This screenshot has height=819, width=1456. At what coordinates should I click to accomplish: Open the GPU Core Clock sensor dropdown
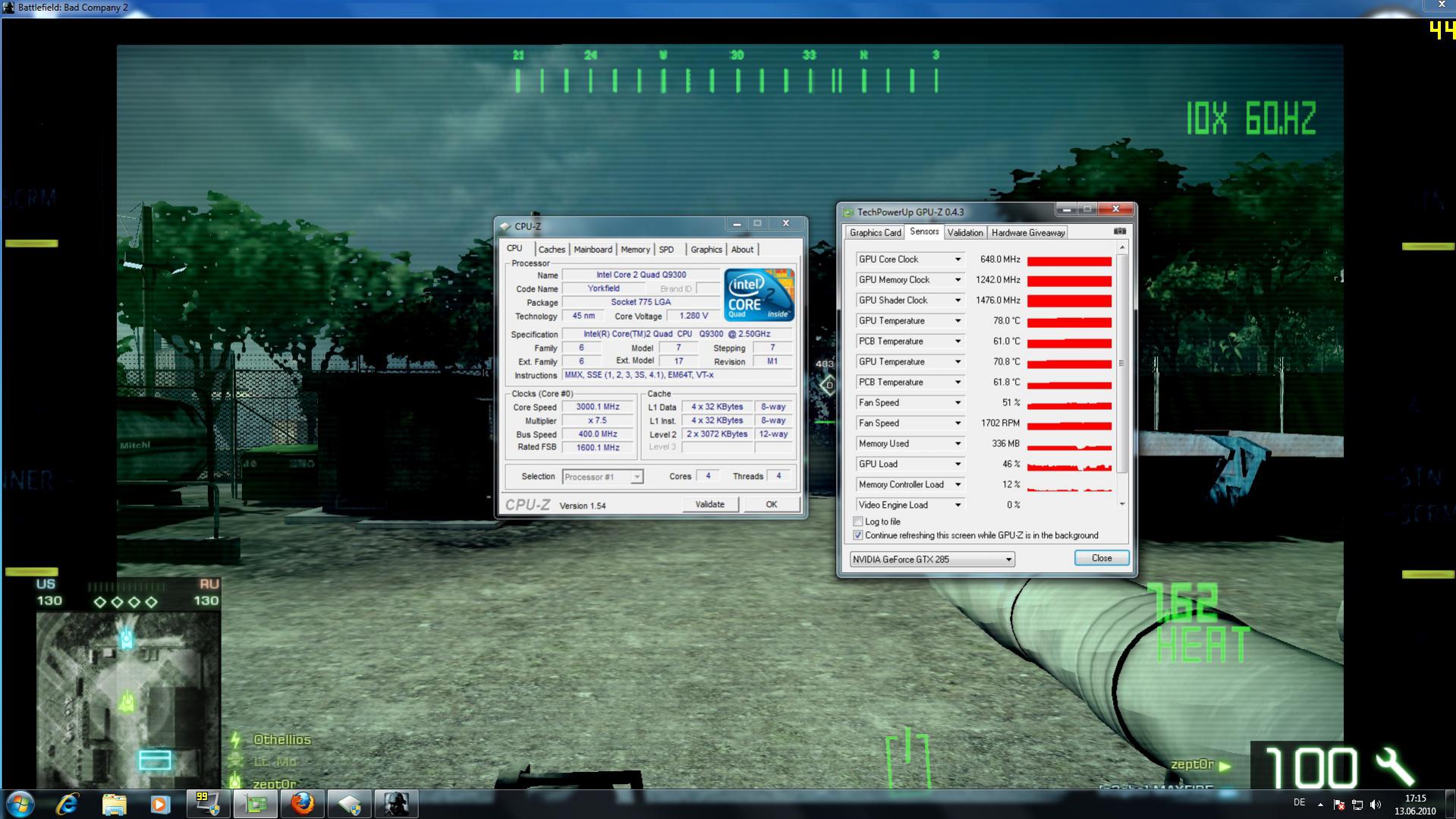pyautogui.click(x=958, y=260)
